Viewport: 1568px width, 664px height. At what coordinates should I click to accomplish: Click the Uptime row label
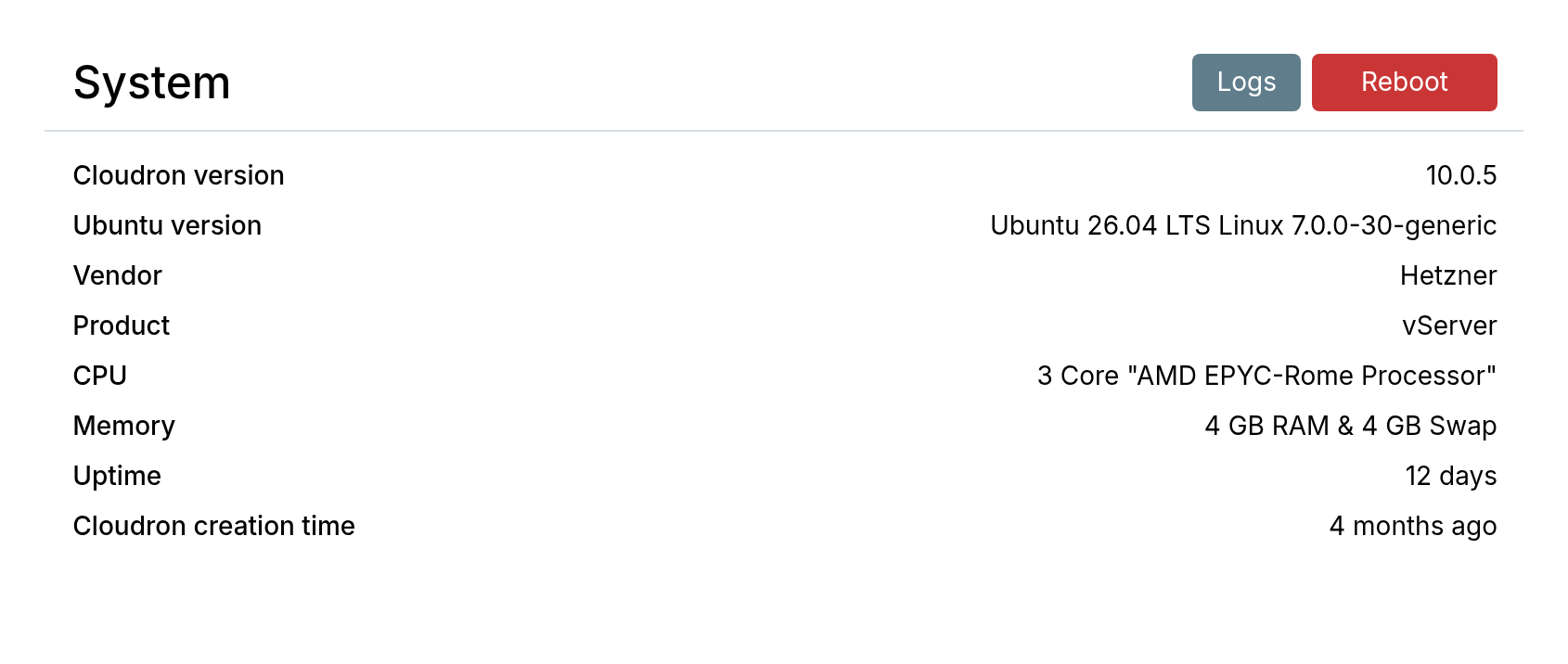tap(117, 476)
